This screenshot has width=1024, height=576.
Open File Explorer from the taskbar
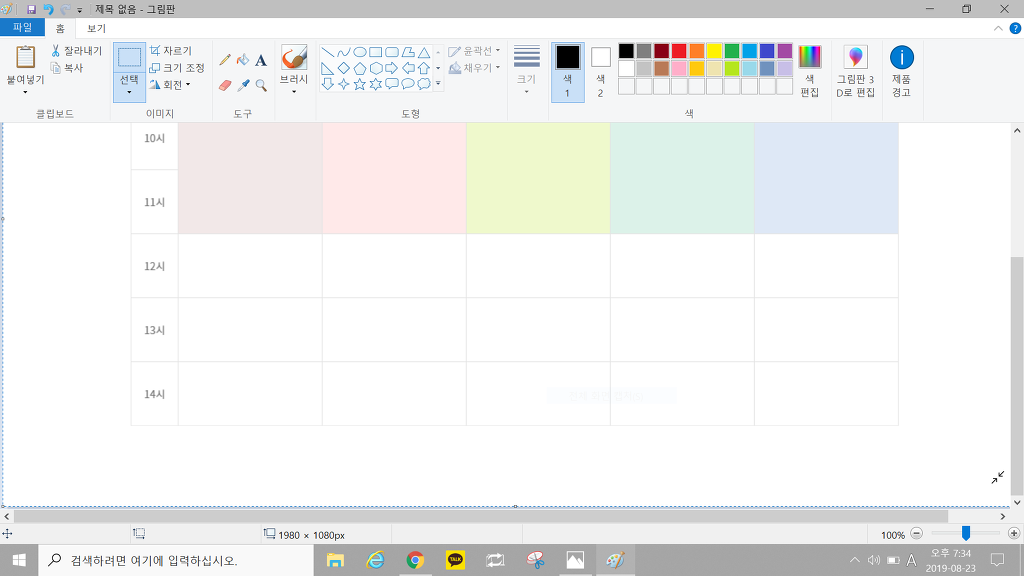click(x=335, y=560)
